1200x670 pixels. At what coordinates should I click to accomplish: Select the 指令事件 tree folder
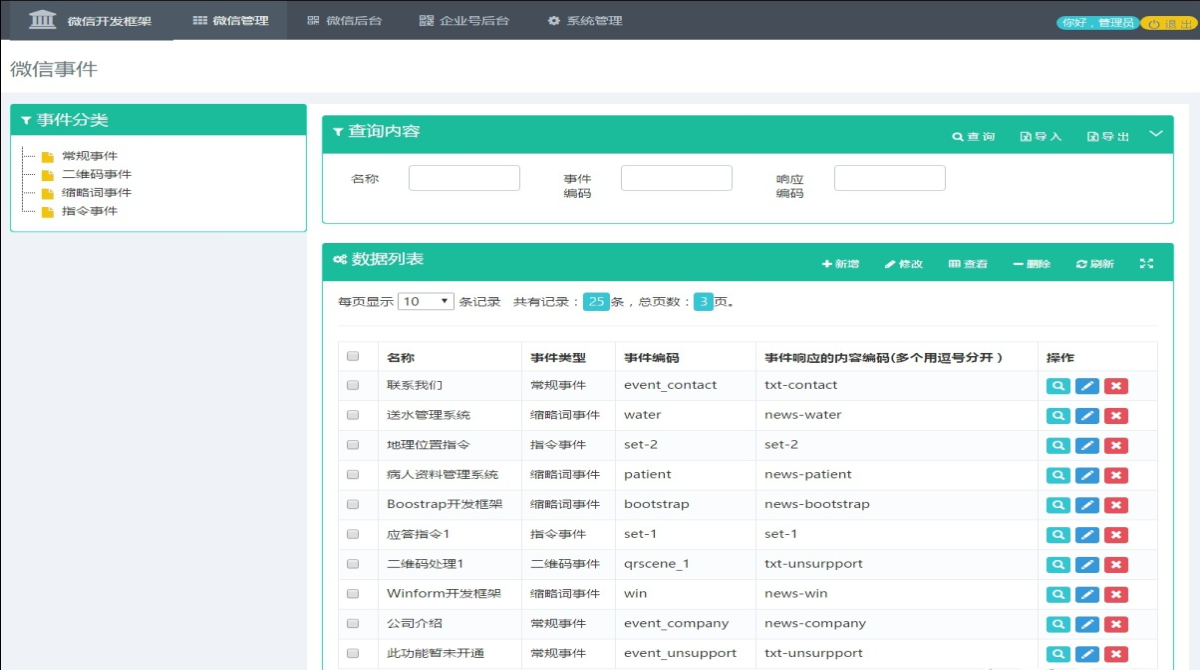click(80, 211)
